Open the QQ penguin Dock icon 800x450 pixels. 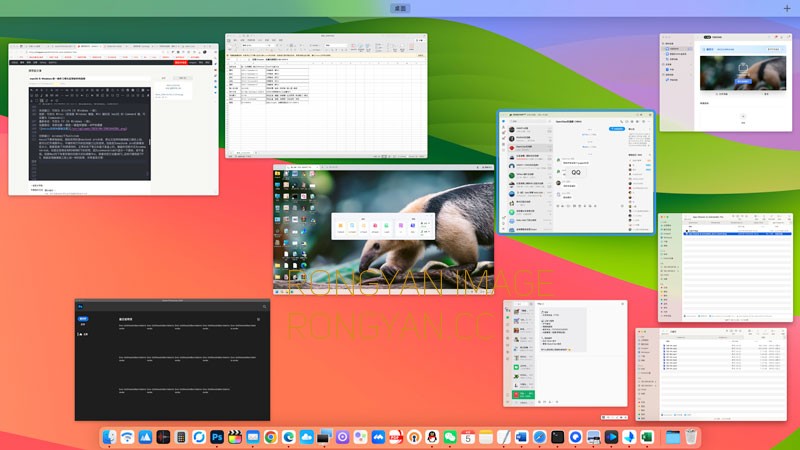pyautogui.click(x=432, y=437)
